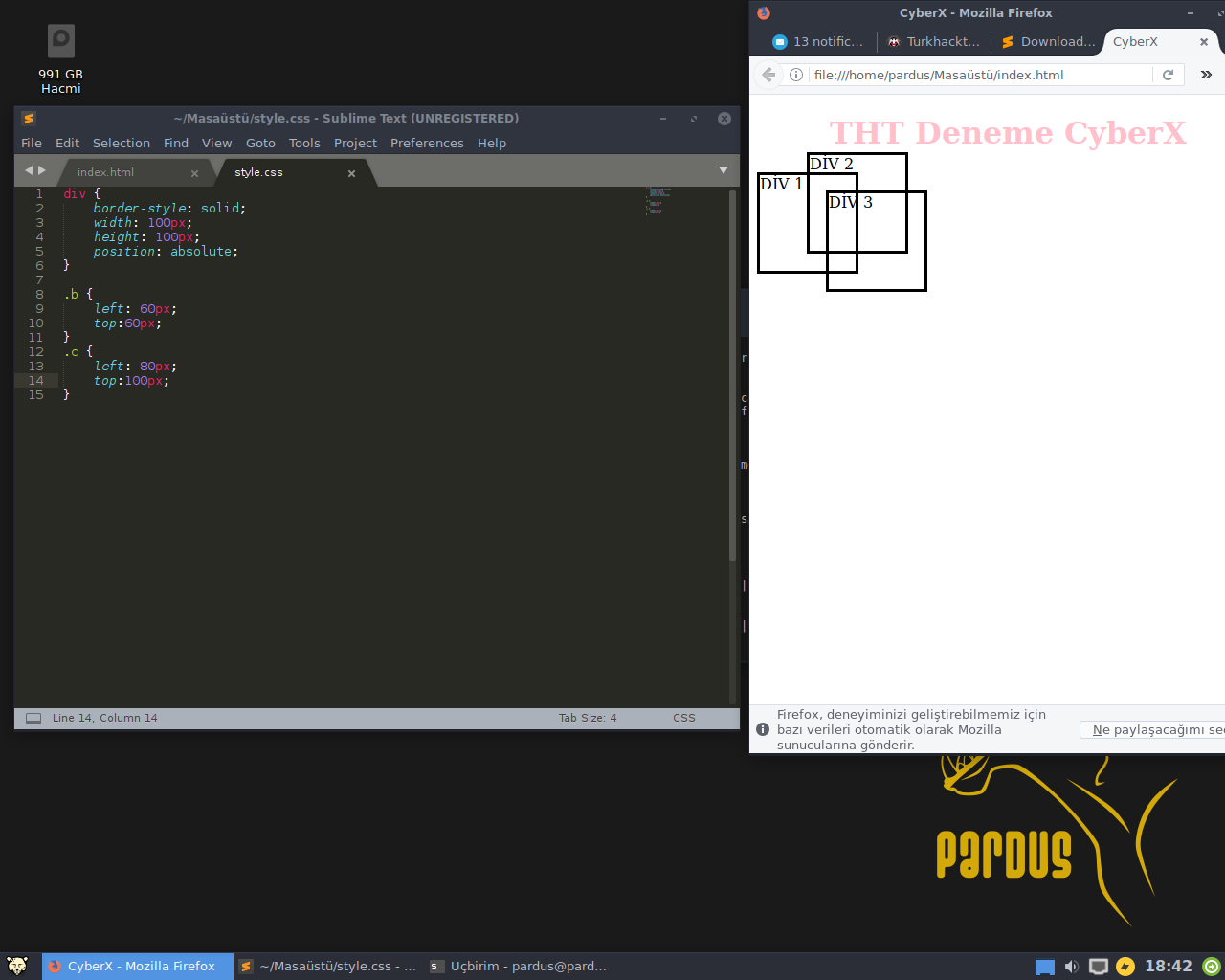Minimize the Sublime Text window
Screen dimensions: 1225x980
[662, 119]
